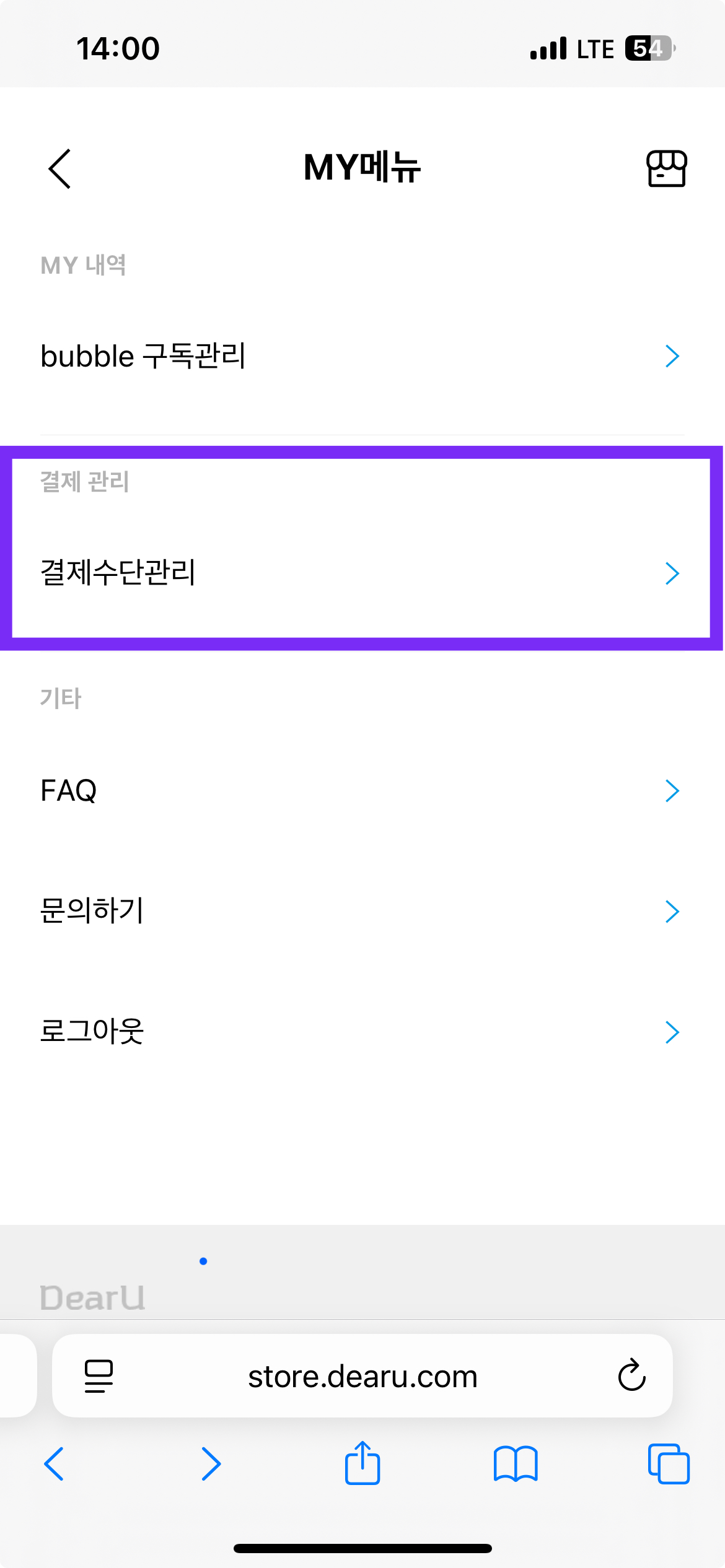The image size is (725, 1568).
Task: Tap 로그아웃 to log out
Action: 362,1032
